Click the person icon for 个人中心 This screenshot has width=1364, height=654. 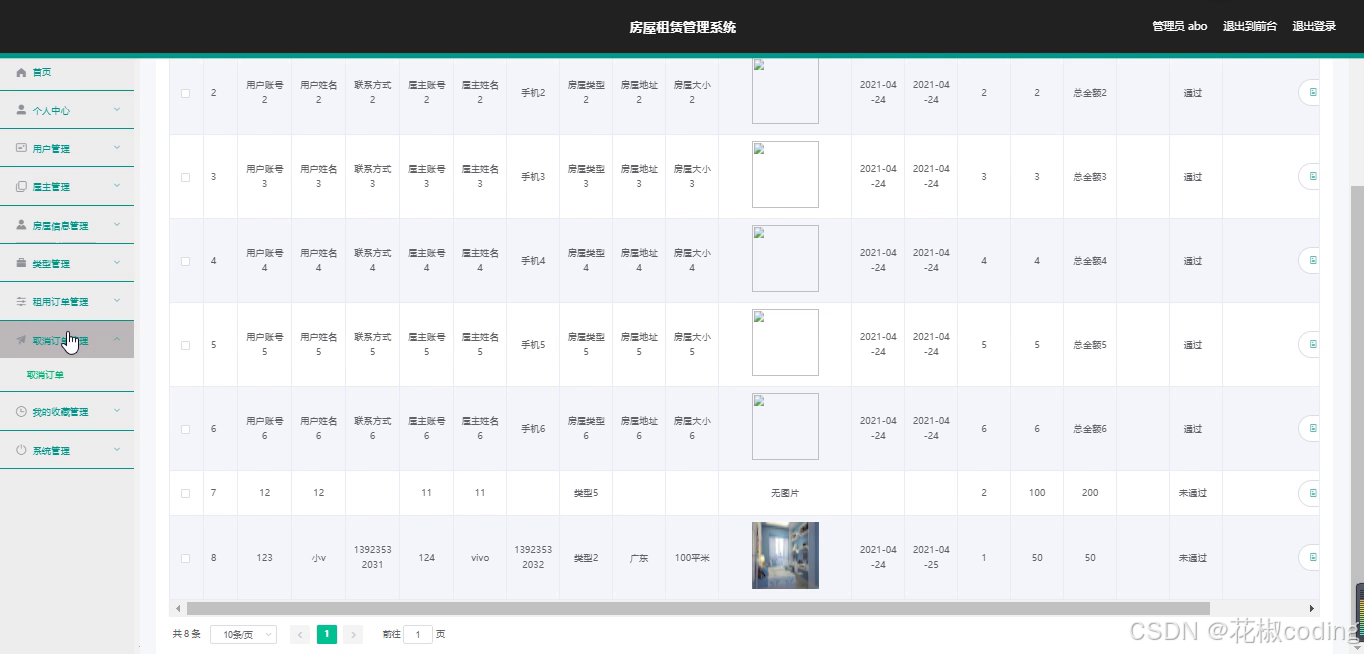pyautogui.click(x=21, y=110)
